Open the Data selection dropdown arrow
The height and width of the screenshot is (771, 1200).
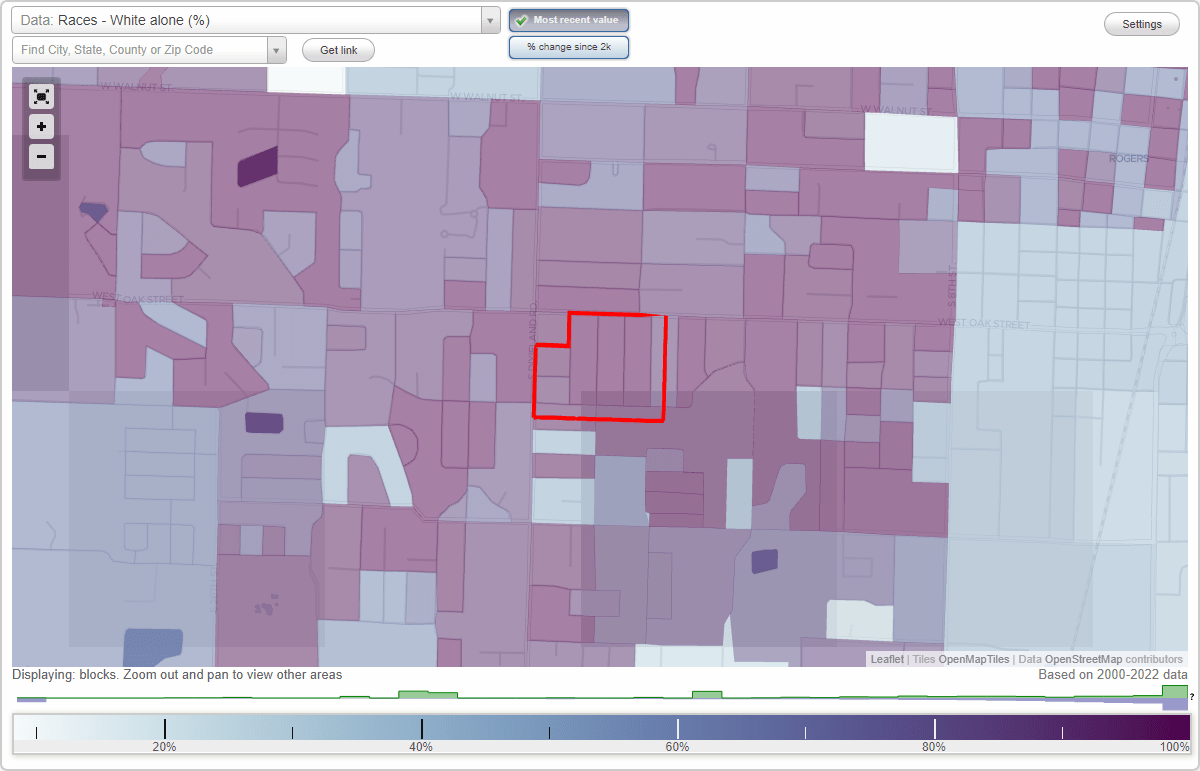[490, 20]
